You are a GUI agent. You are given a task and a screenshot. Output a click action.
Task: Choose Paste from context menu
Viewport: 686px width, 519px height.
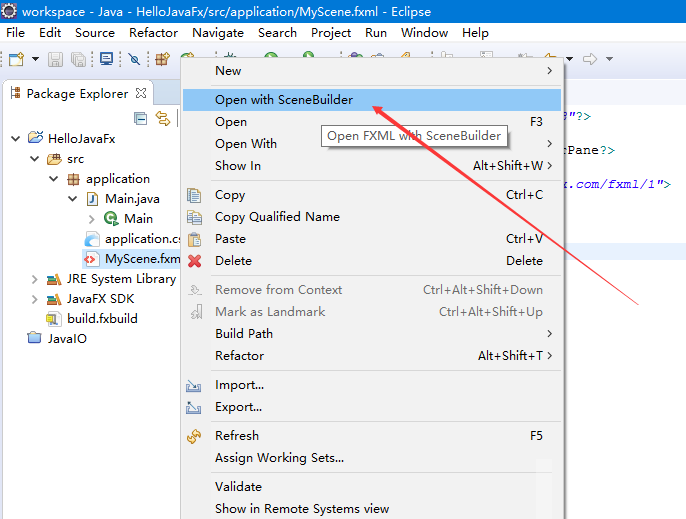click(372, 238)
